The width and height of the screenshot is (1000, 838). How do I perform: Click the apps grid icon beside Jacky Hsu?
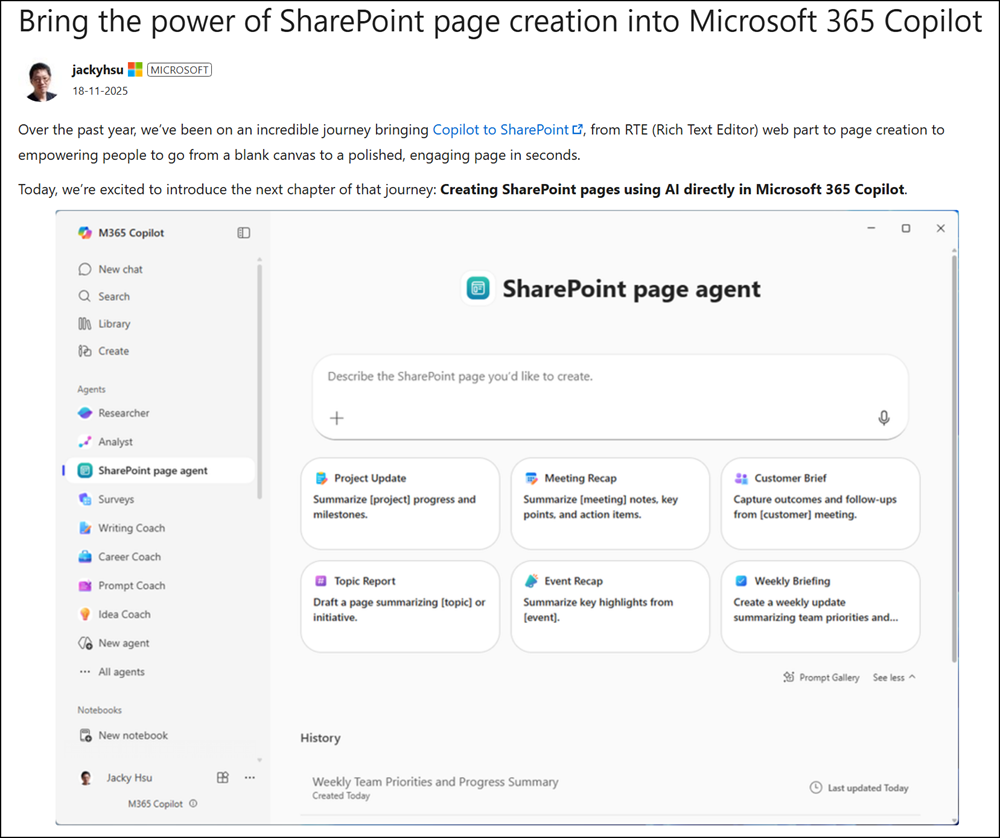coord(223,777)
